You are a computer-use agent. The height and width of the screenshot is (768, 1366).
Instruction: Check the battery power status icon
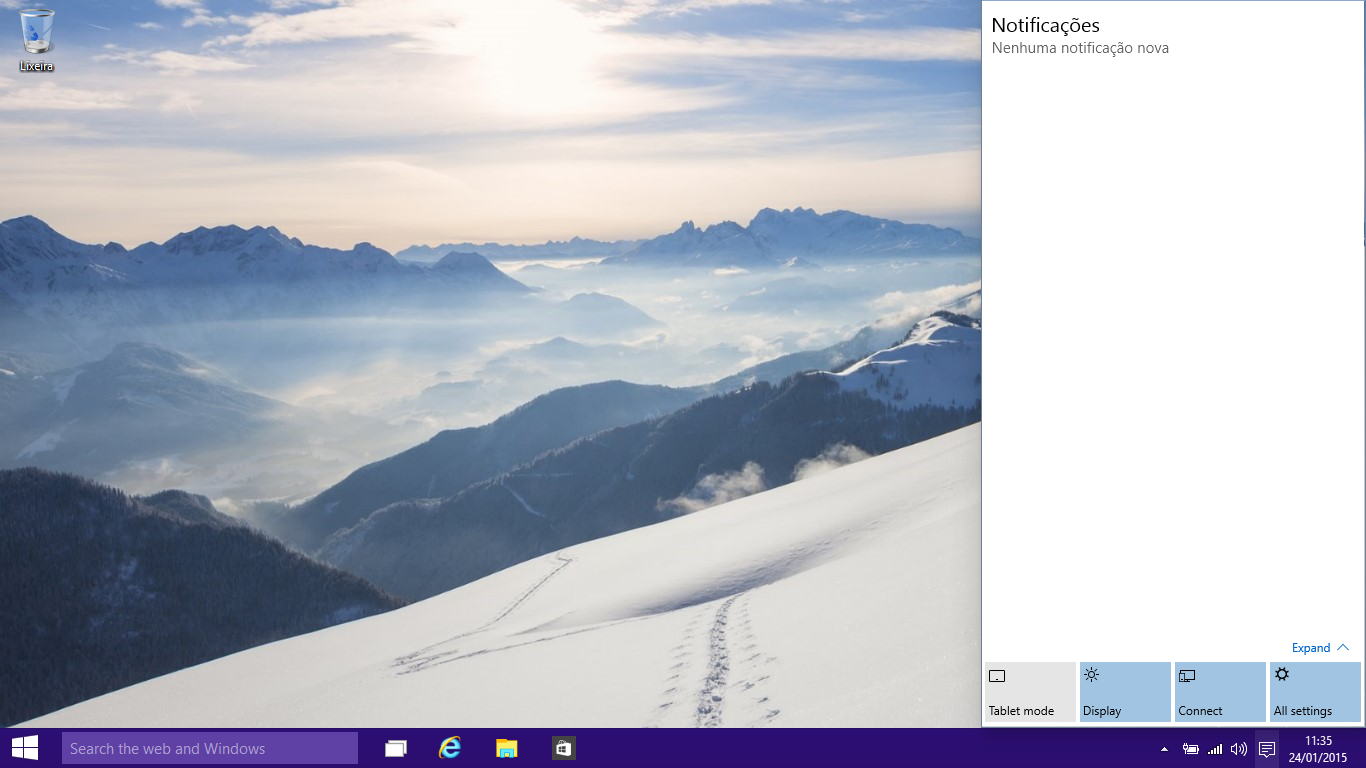click(x=1191, y=749)
